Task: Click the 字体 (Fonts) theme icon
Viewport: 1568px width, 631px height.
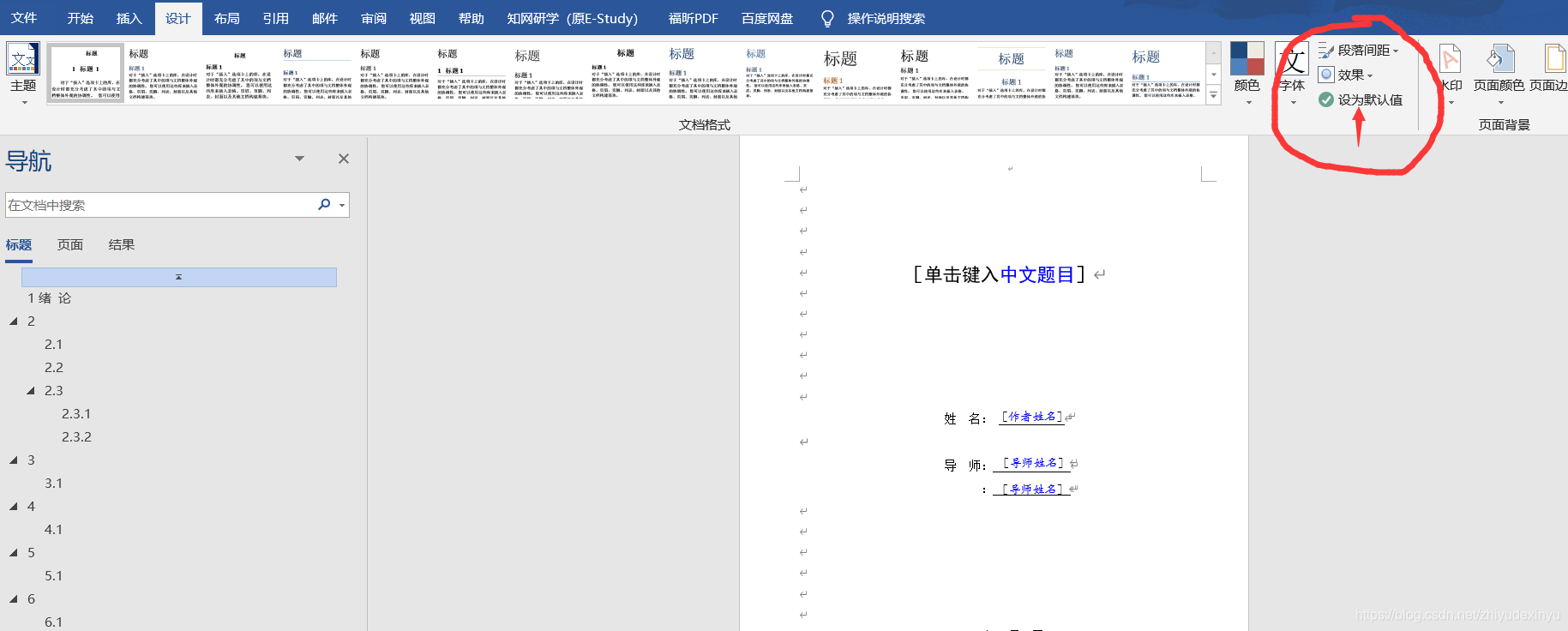Action: click(1292, 58)
